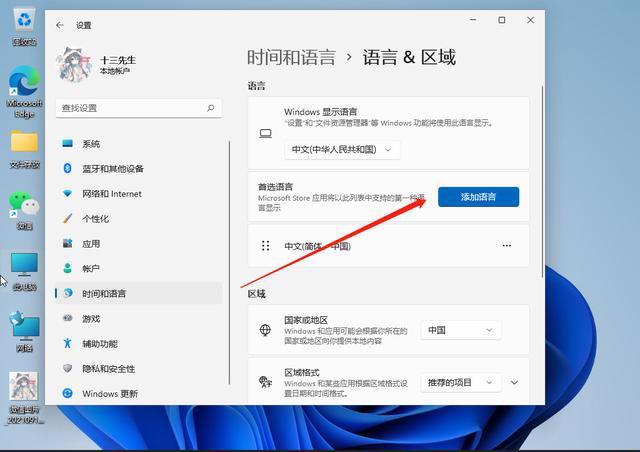Screen dimensions: 640x452
Task: Select 蓝牙和其他设备 in the sidebar
Action: 139,168
